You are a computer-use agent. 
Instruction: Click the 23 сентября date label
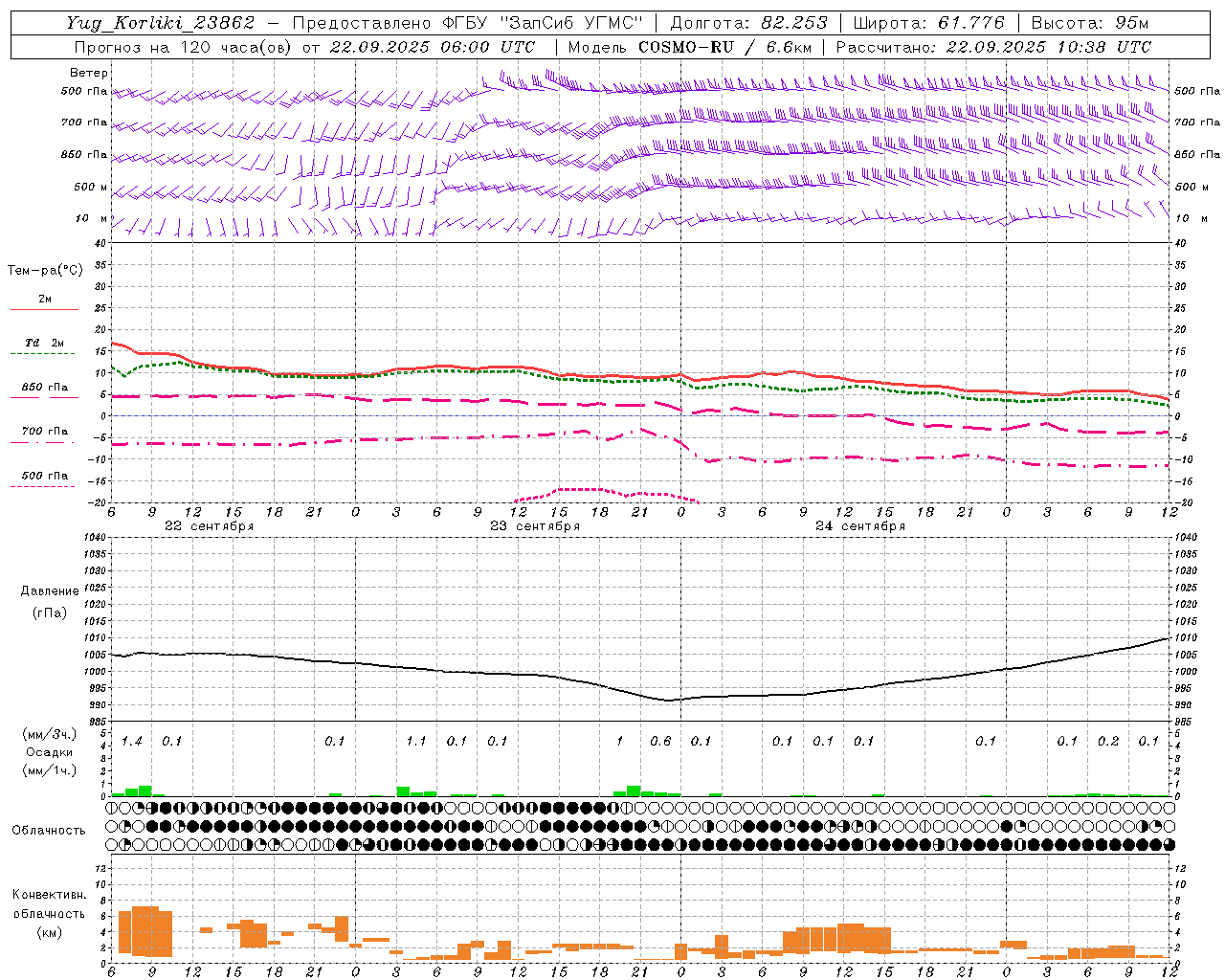(535, 525)
